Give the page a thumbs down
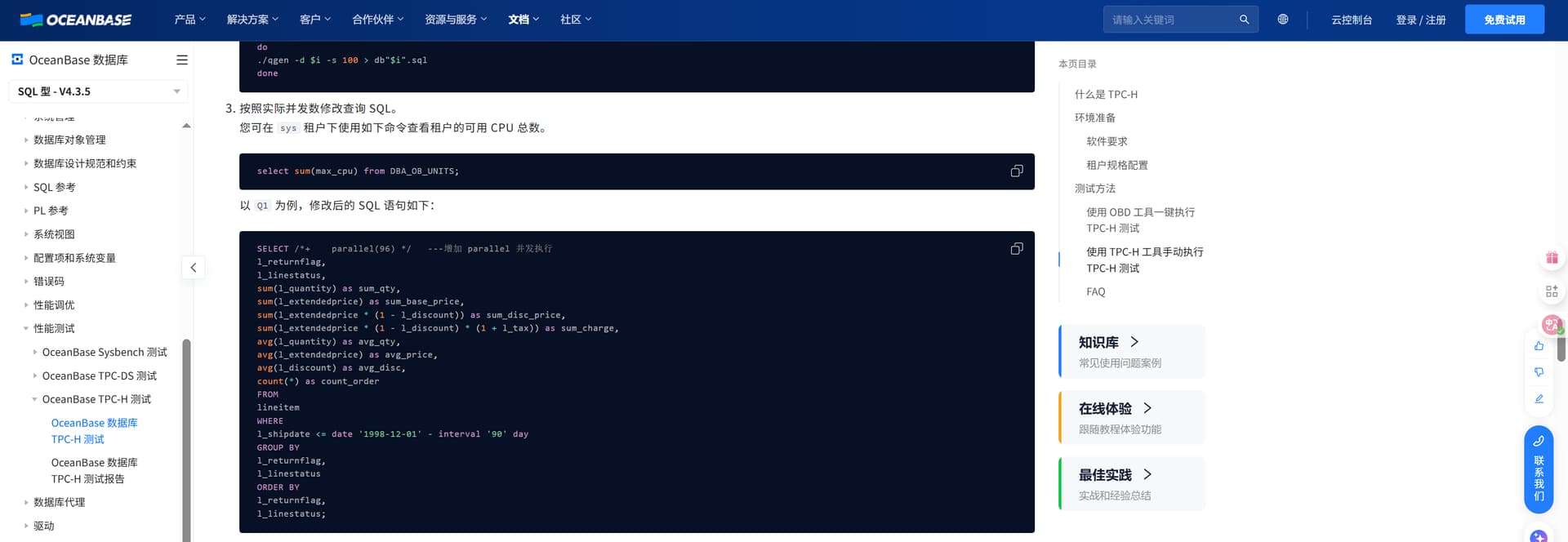This screenshot has width=1568, height=542. point(1539,372)
